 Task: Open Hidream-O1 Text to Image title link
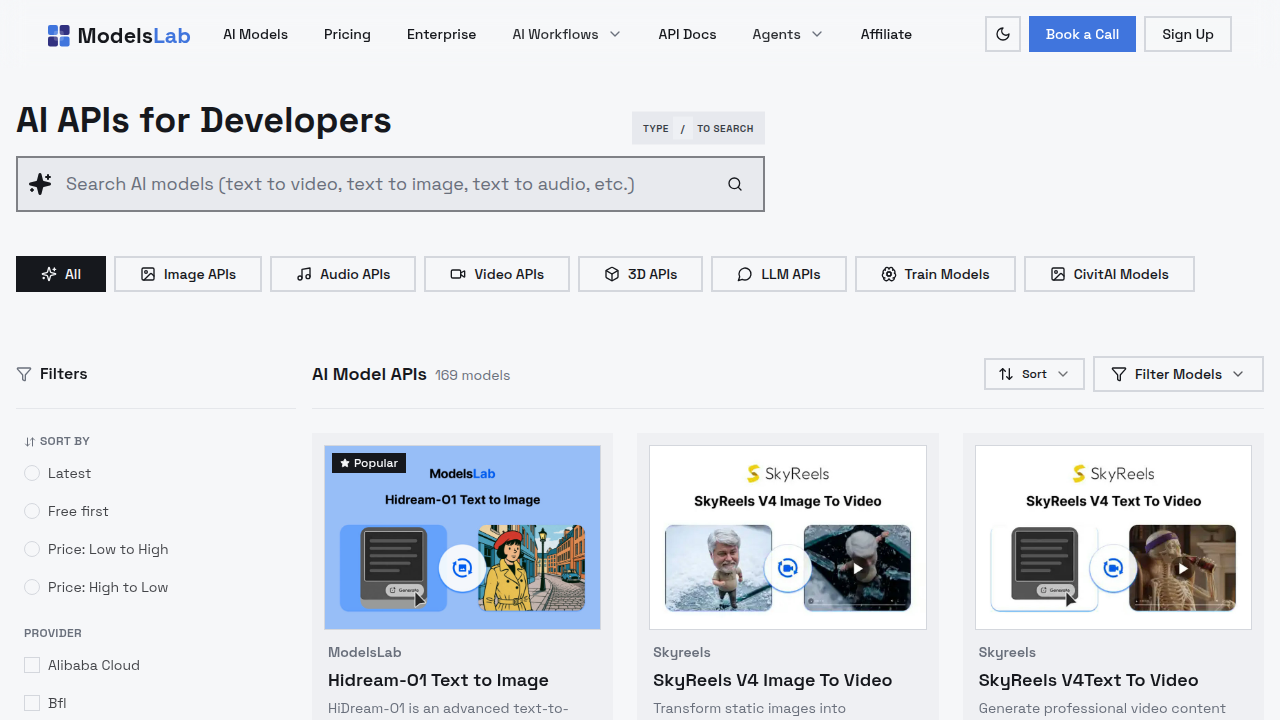click(x=438, y=680)
